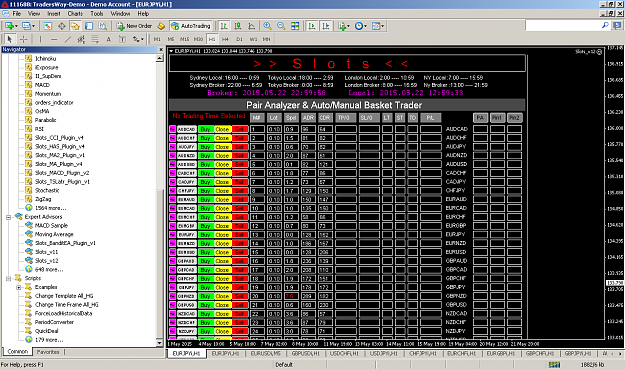
Task: Open the Indicators list dropdown
Action: pos(348,26)
